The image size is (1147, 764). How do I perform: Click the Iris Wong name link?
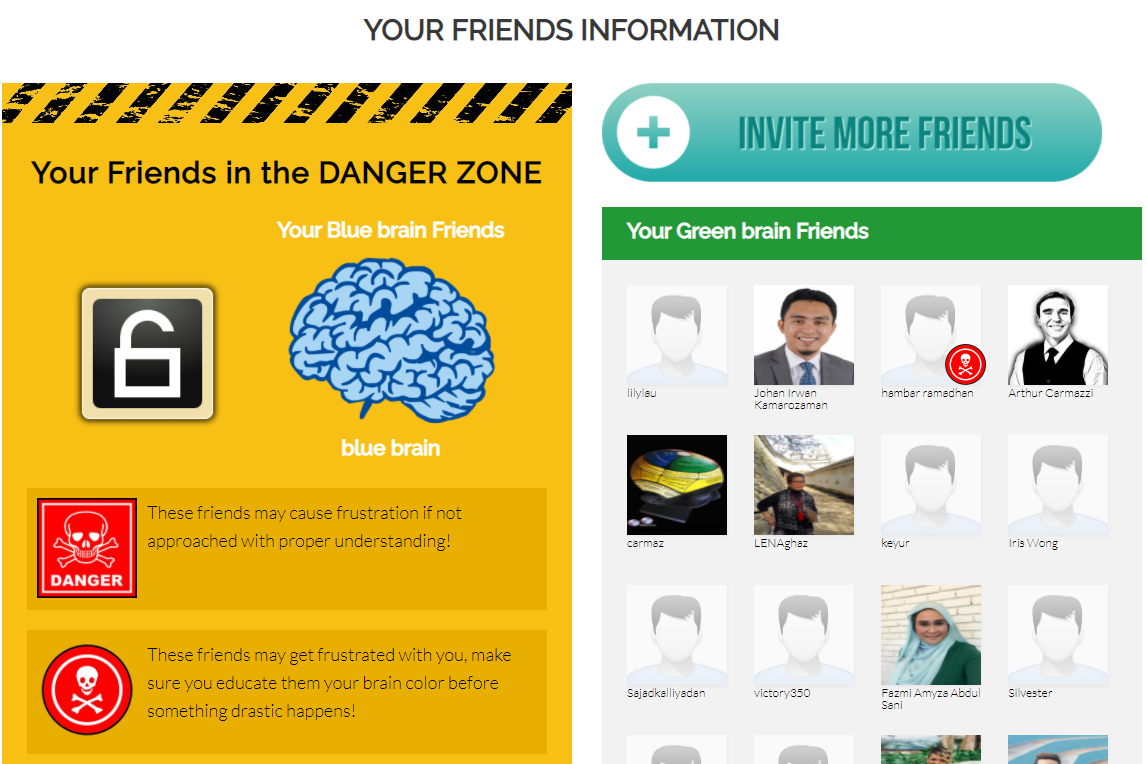click(x=1033, y=544)
